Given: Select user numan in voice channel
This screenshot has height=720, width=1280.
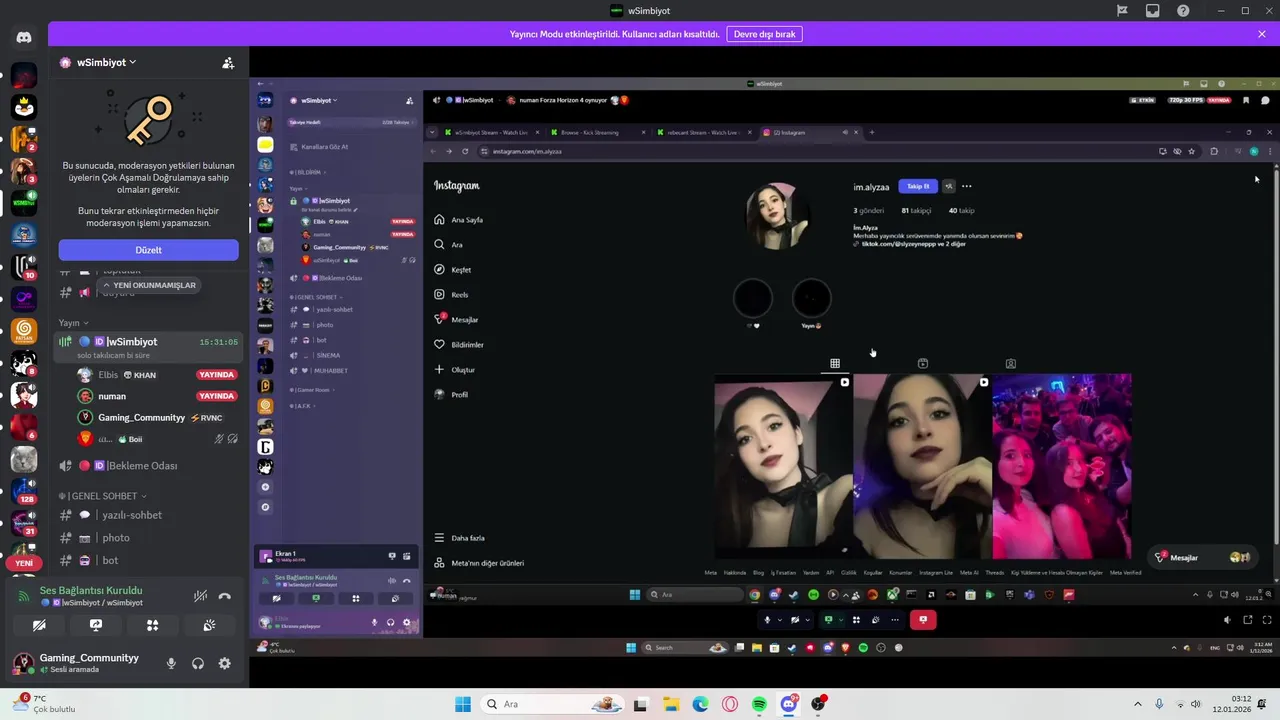Looking at the screenshot, I should (112, 396).
